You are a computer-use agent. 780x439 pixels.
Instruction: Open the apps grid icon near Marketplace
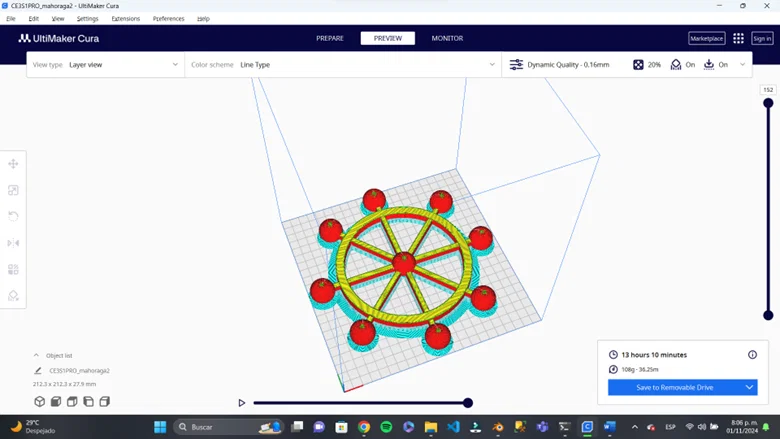point(738,38)
